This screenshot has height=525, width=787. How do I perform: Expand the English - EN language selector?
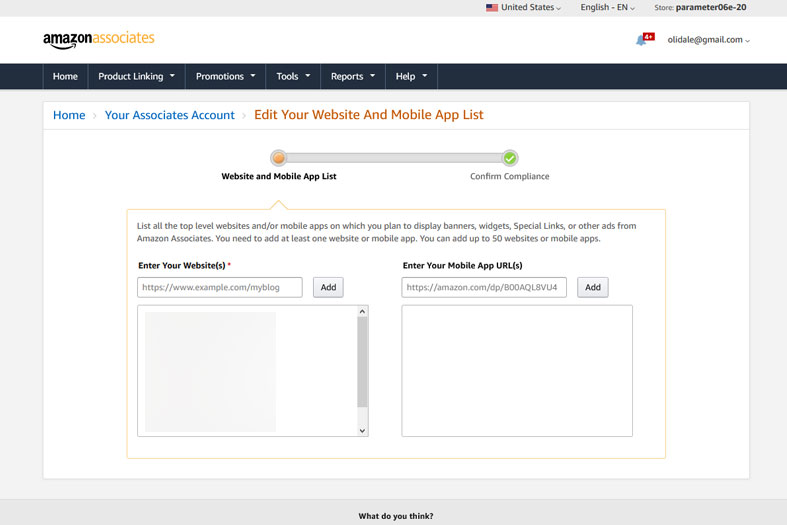tap(607, 8)
